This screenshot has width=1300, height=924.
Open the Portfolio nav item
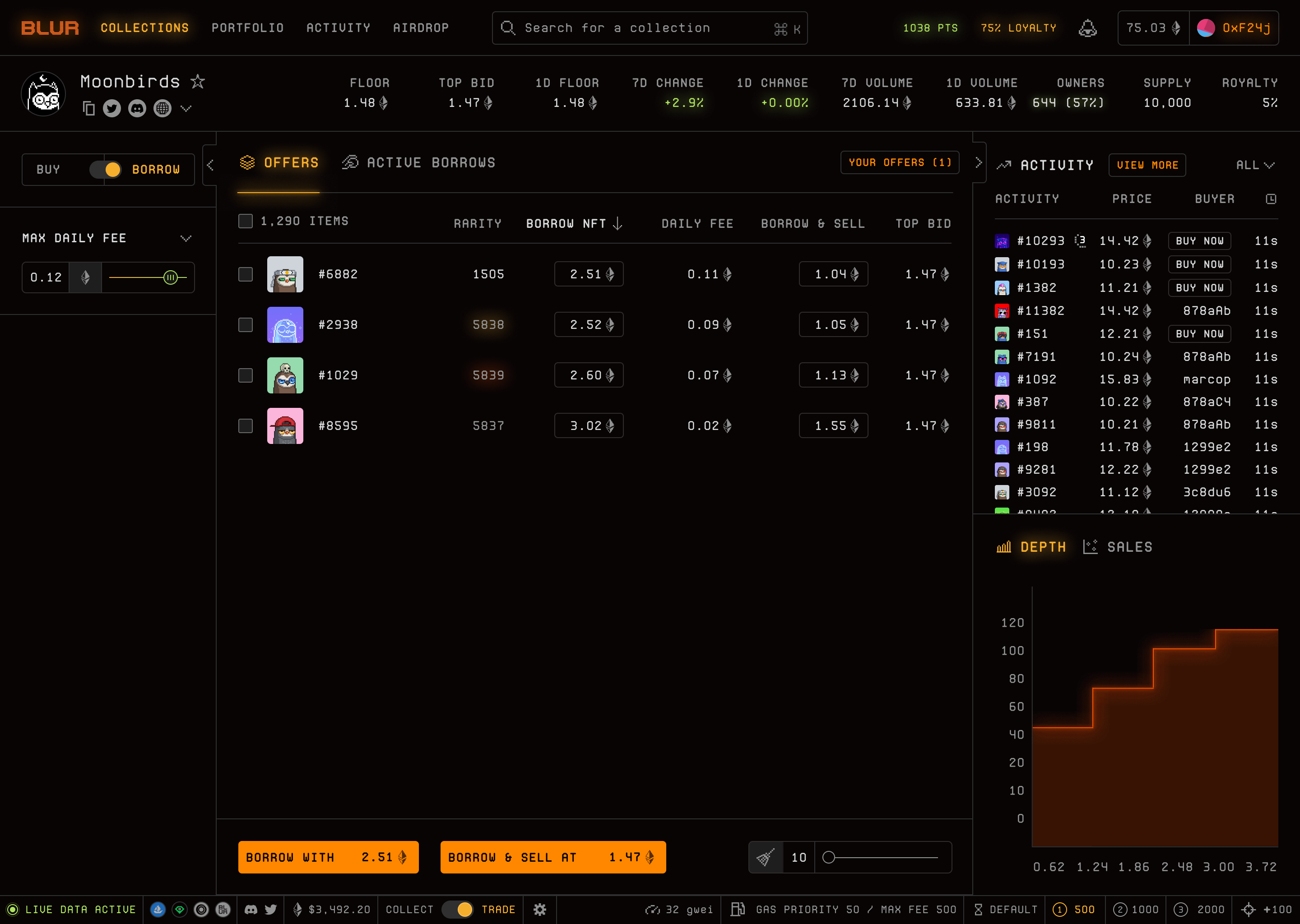(248, 28)
